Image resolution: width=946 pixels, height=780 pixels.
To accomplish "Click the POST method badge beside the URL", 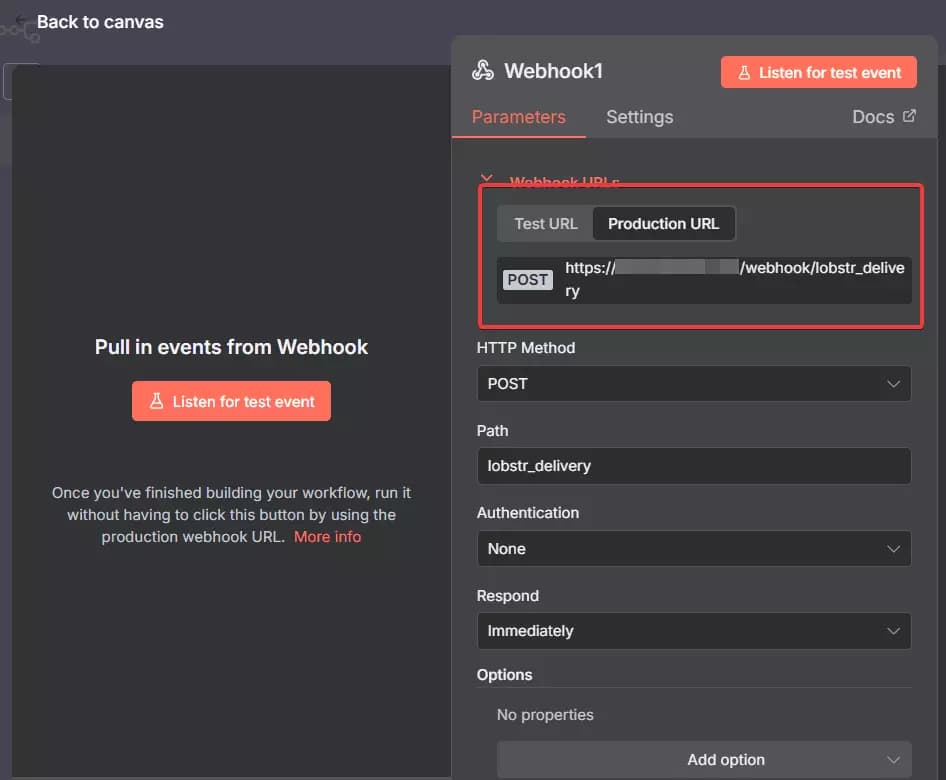I will 527,280.
